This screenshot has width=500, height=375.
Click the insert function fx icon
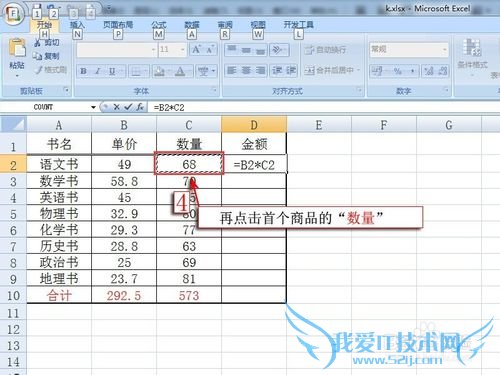140,107
